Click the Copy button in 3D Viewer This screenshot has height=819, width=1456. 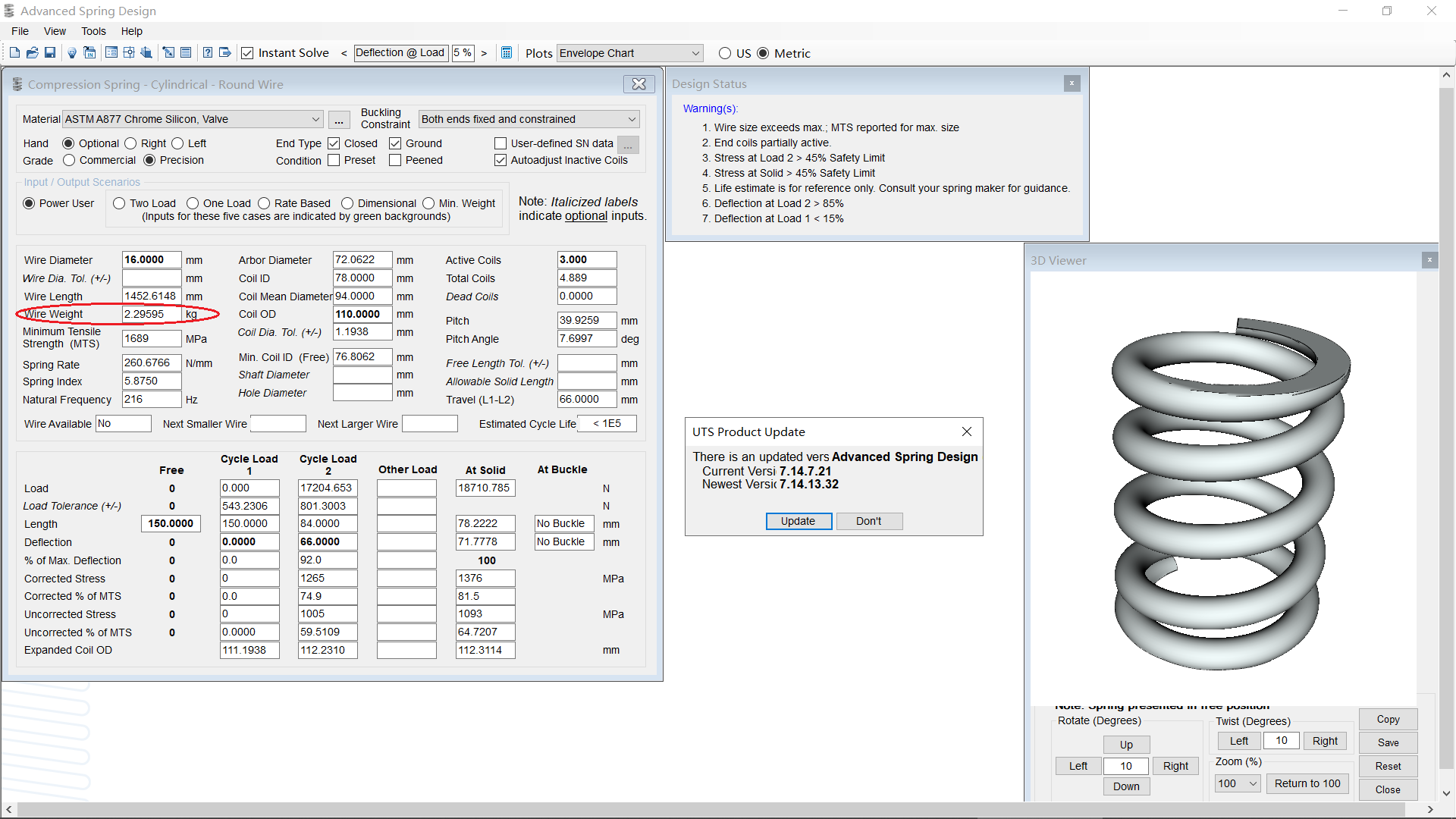pos(1388,719)
